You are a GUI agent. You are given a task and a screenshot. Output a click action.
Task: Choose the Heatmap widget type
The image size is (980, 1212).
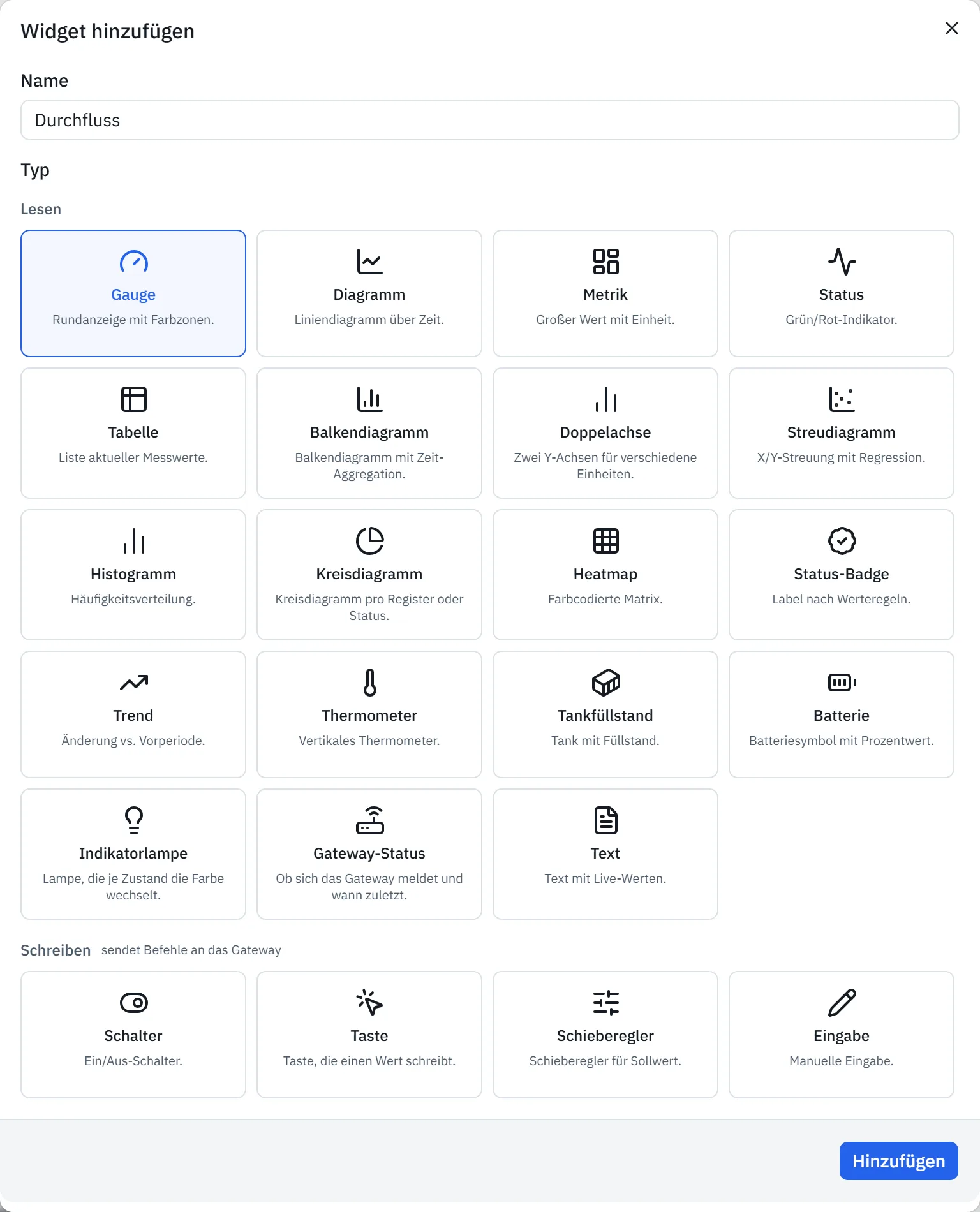(x=605, y=575)
